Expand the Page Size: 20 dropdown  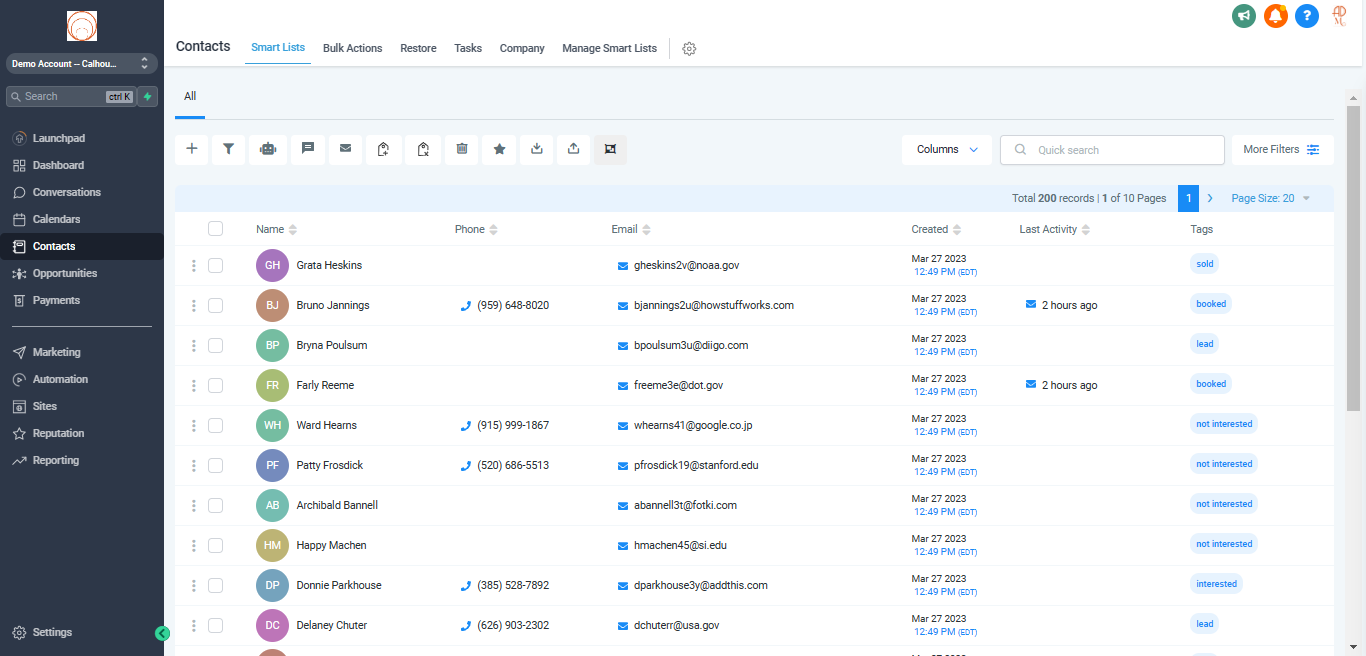[x=1270, y=198]
